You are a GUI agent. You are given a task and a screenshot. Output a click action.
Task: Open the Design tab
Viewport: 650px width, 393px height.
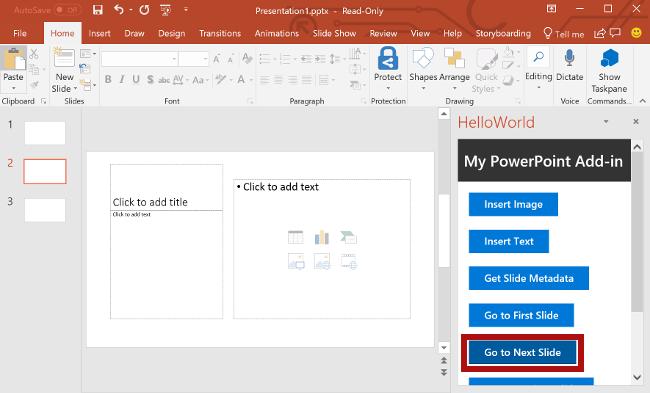(172, 33)
